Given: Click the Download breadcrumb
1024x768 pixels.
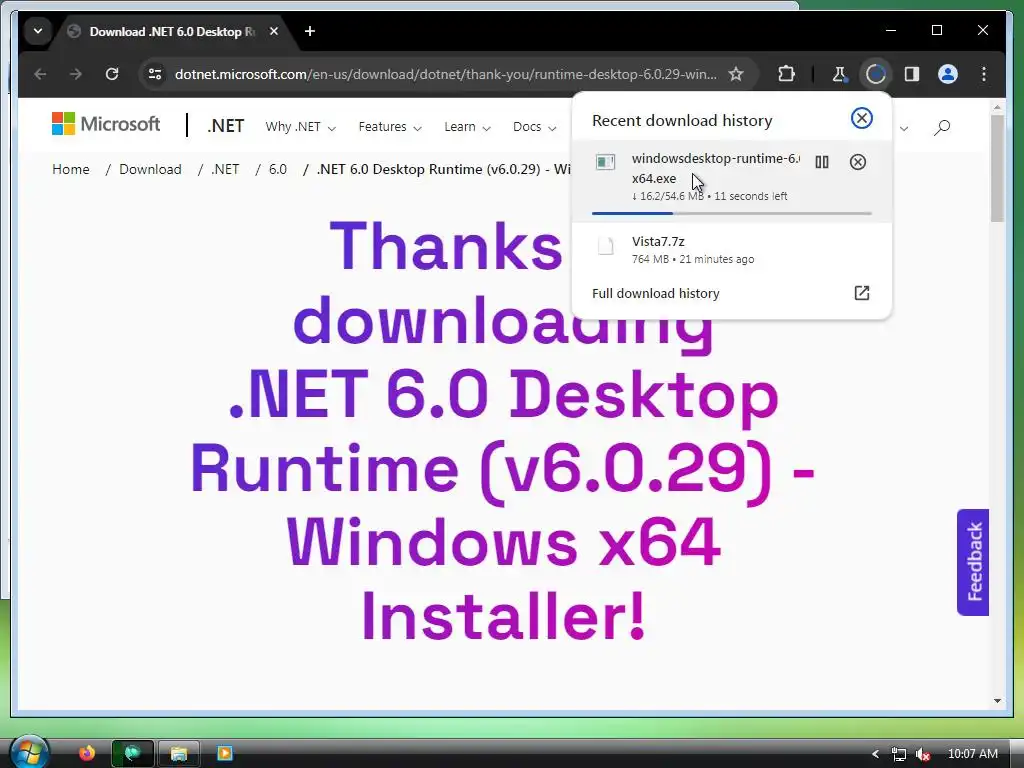Looking at the screenshot, I should [150, 169].
